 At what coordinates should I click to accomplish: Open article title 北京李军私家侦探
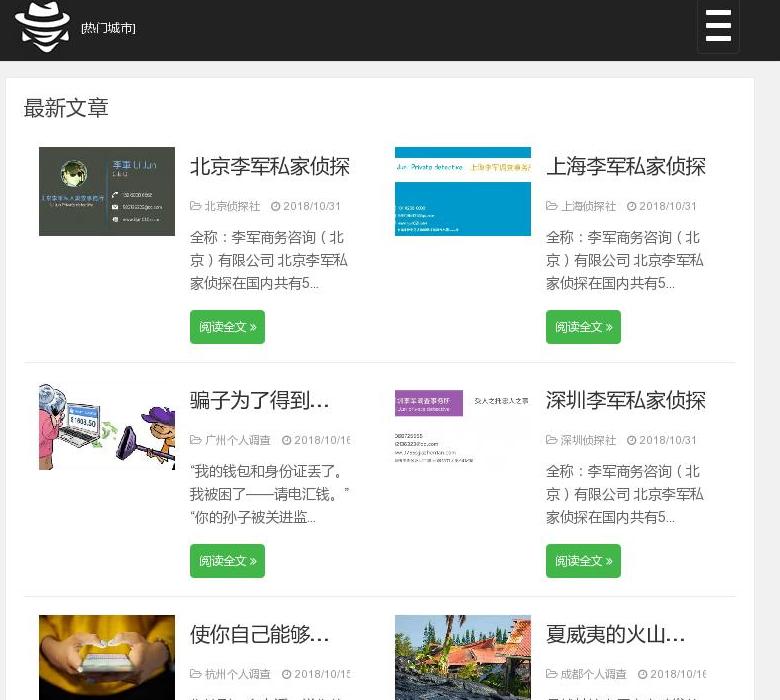270,167
